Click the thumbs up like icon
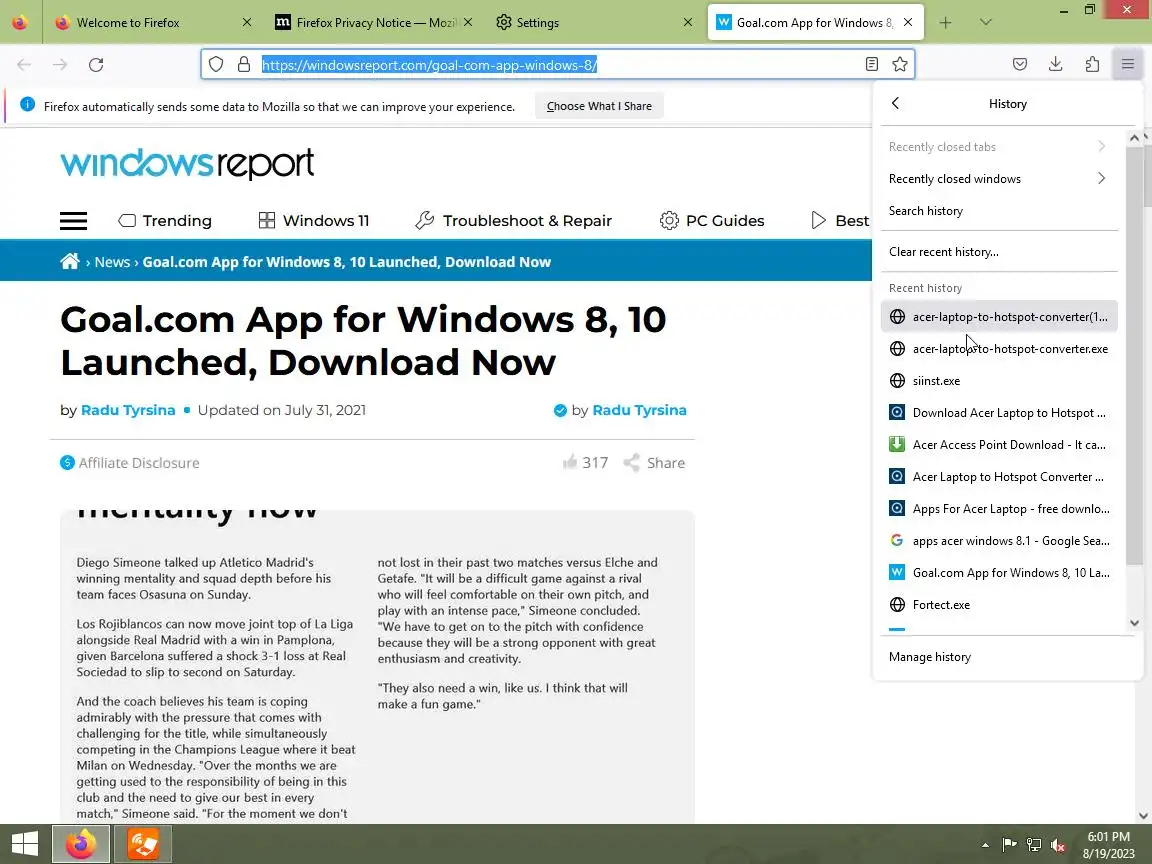Viewport: 1152px width, 864px height. point(570,462)
